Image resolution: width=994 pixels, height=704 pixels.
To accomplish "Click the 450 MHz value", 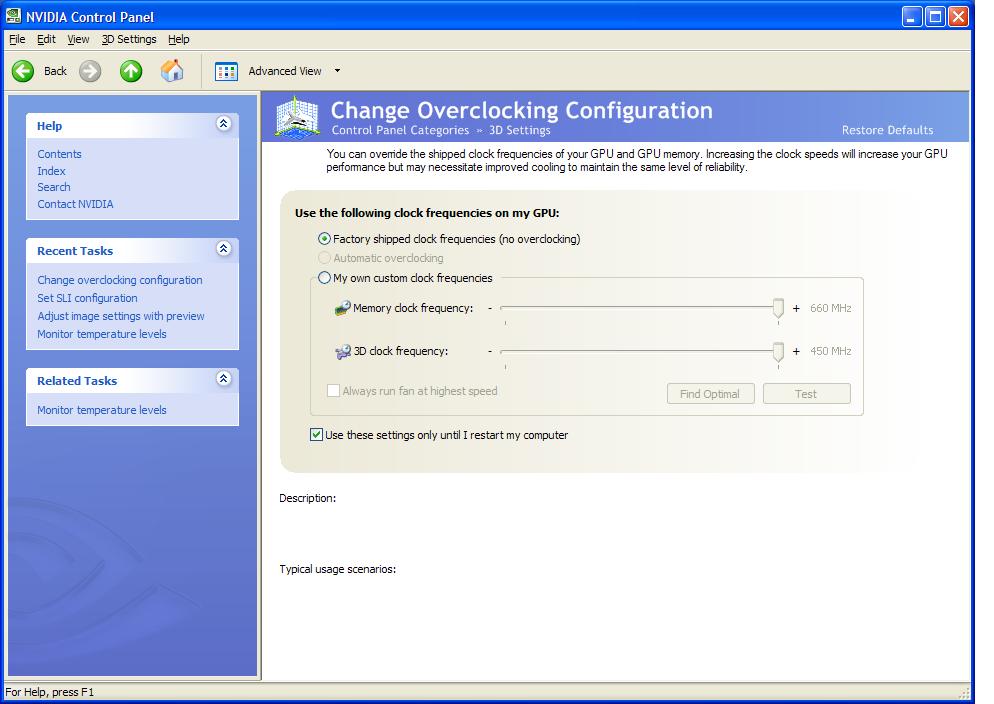I will tap(830, 351).
